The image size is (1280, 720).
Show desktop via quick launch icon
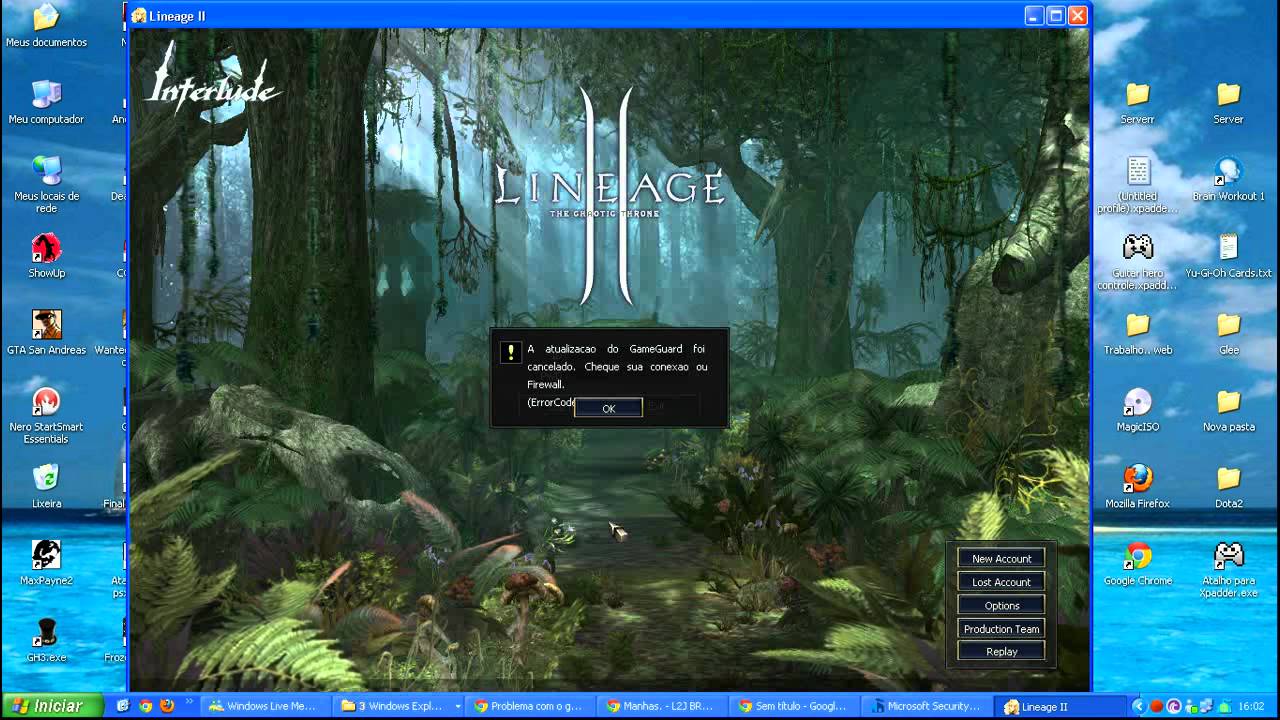123,706
